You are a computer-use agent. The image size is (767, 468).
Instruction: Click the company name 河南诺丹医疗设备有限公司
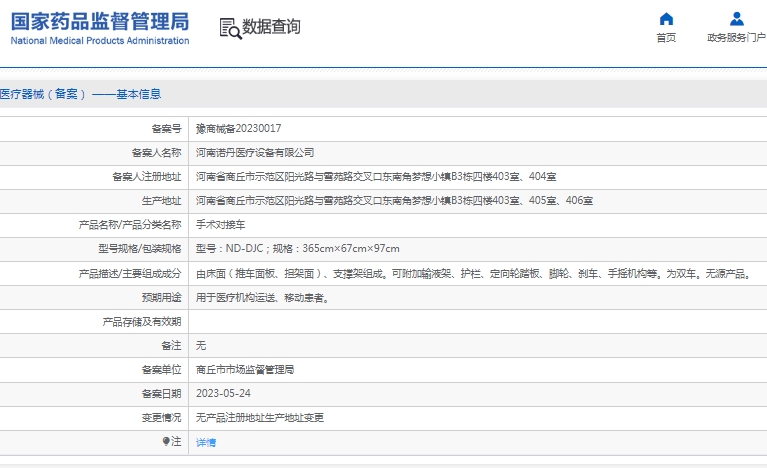[255, 153]
